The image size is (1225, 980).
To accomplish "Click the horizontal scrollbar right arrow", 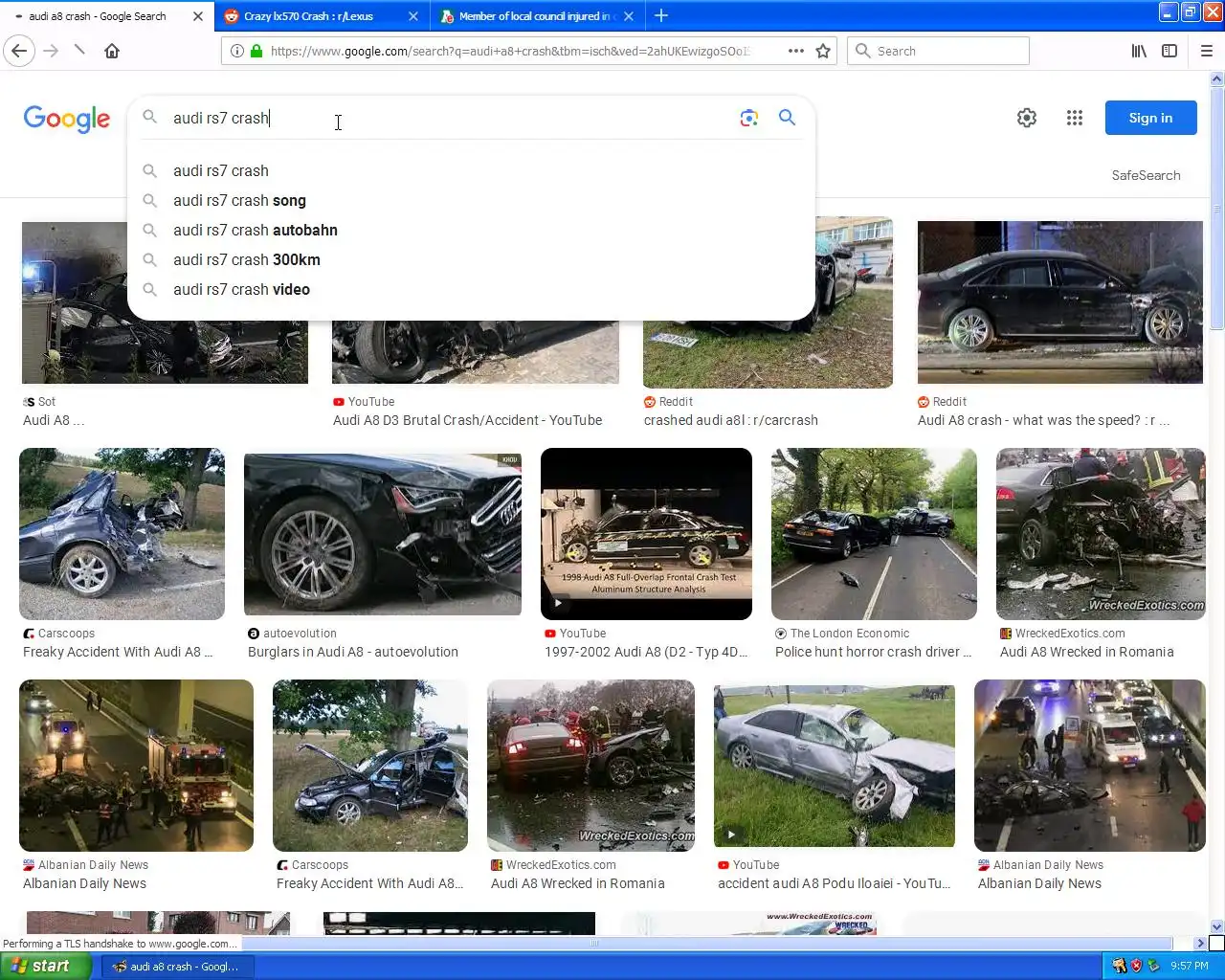I will [x=1200, y=944].
